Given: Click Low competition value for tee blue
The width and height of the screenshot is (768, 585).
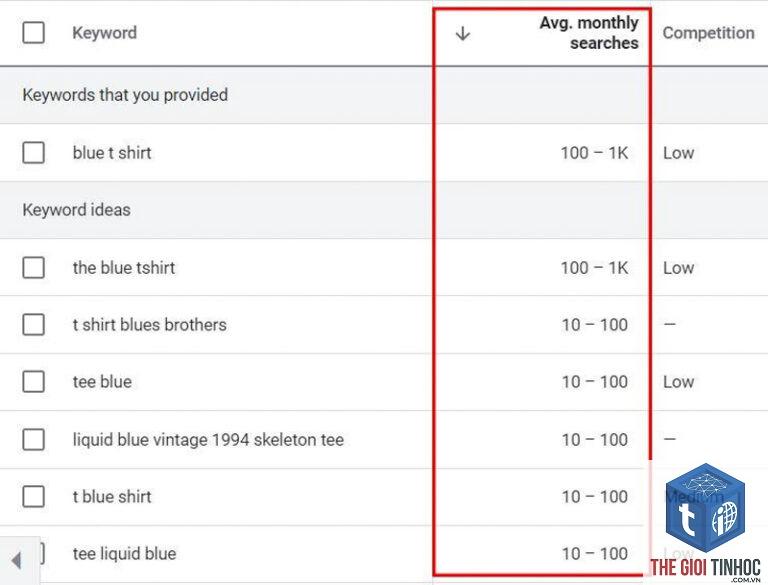Looking at the screenshot, I should point(678,382).
